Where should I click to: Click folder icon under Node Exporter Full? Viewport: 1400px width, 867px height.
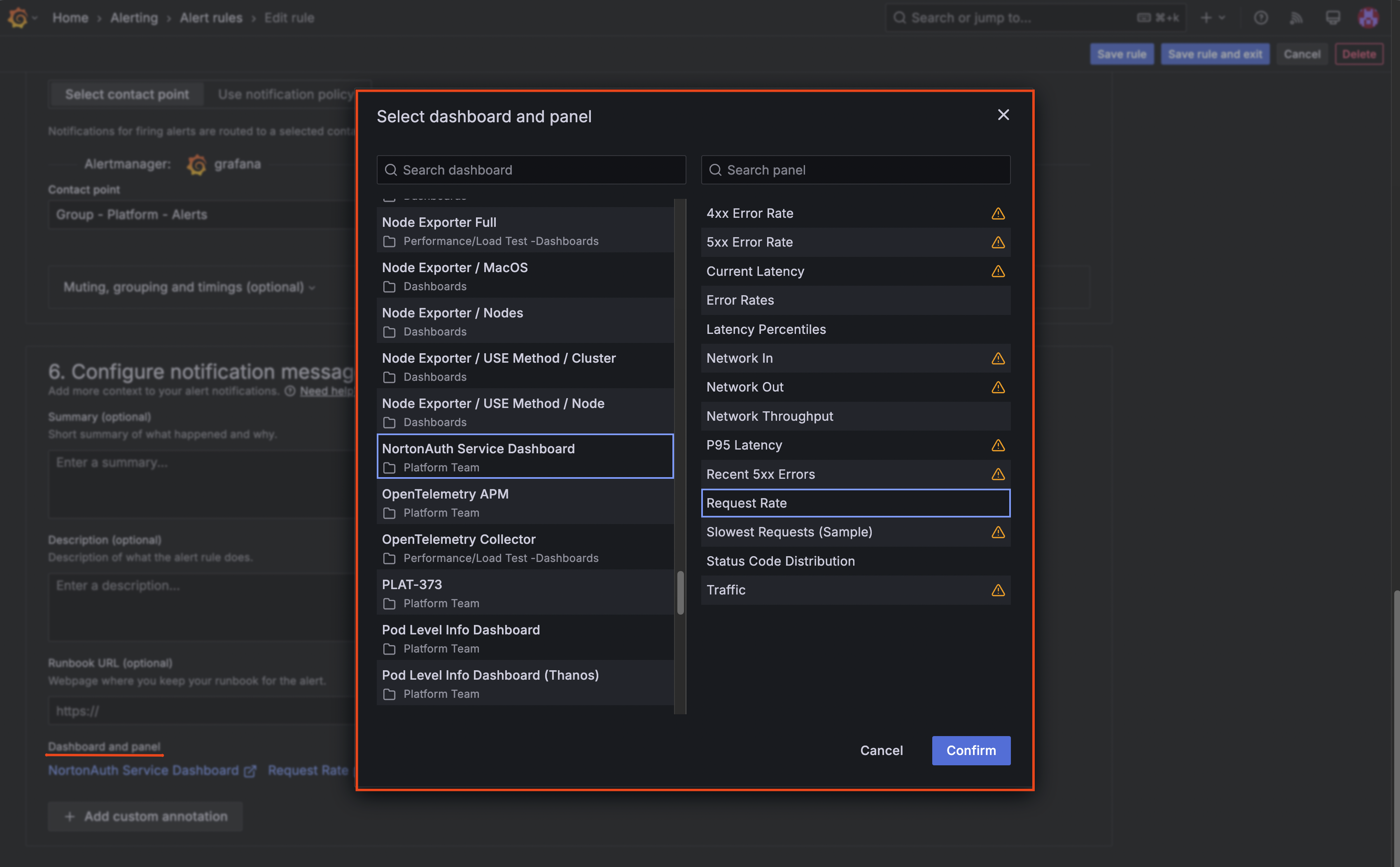[390, 241]
